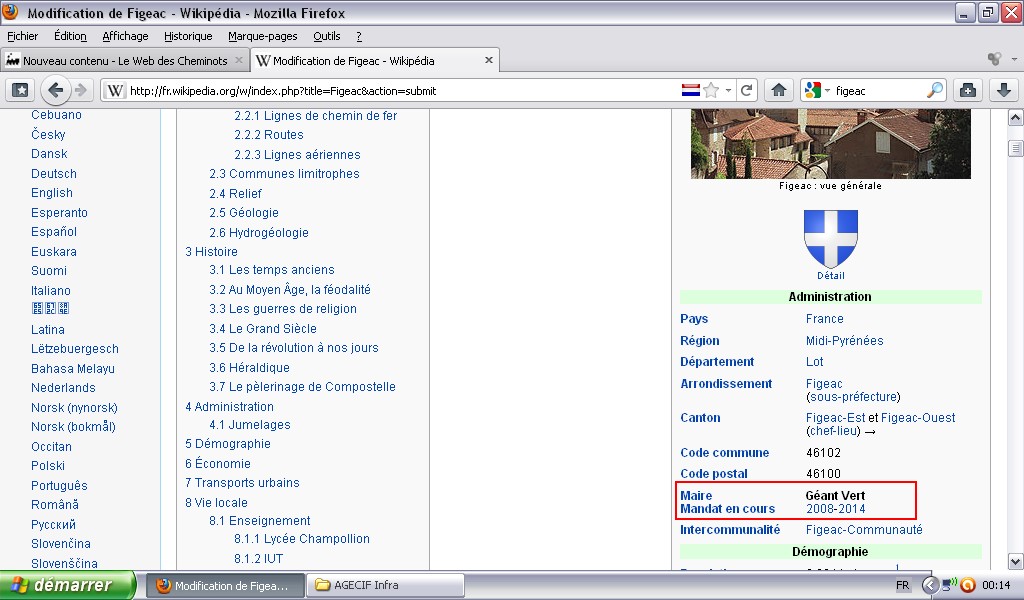
Task: Click the taskbar clock 00:14
Action: coord(996,586)
